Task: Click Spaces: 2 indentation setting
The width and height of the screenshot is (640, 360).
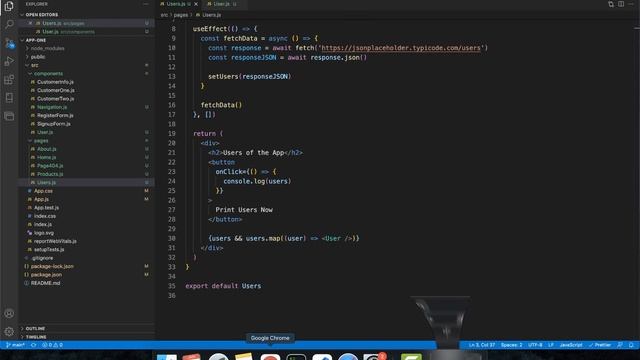Action: pos(511,345)
